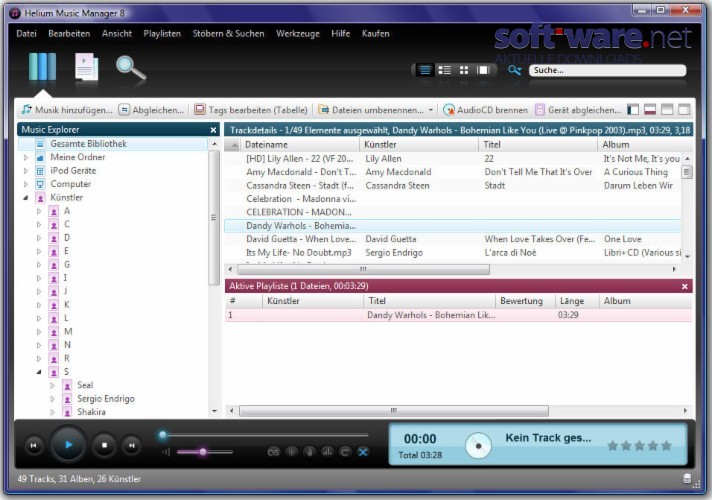Skip to previous track
The width and height of the screenshot is (712, 500).
[34, 446]
